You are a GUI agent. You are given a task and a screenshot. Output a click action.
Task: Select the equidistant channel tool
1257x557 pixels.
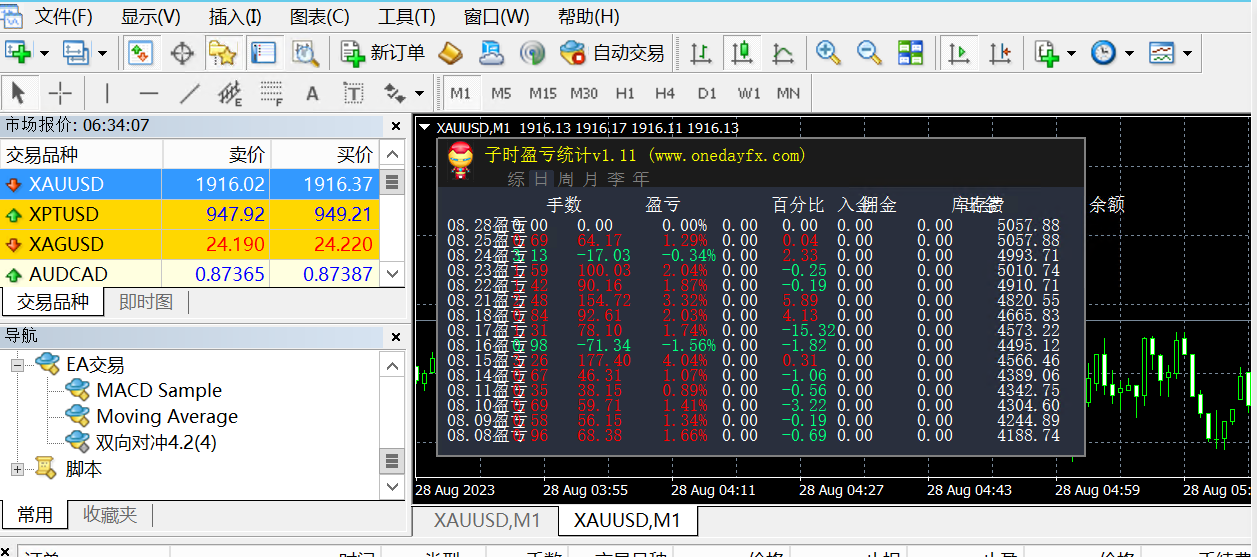click(x=230, y=94)
